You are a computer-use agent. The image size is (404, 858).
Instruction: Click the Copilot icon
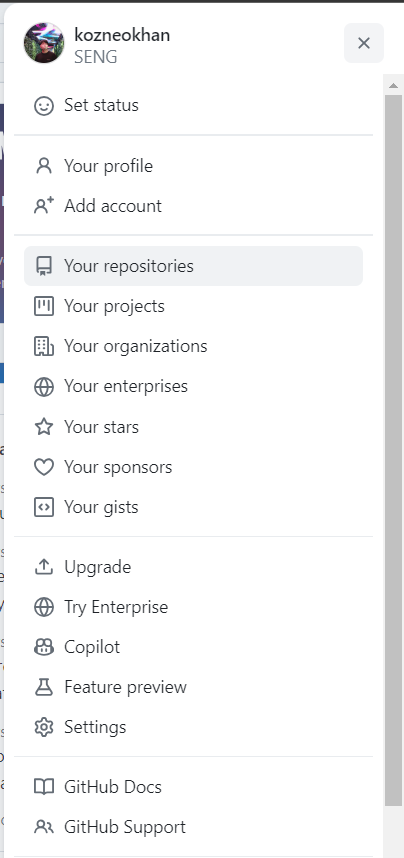point(44,647)
